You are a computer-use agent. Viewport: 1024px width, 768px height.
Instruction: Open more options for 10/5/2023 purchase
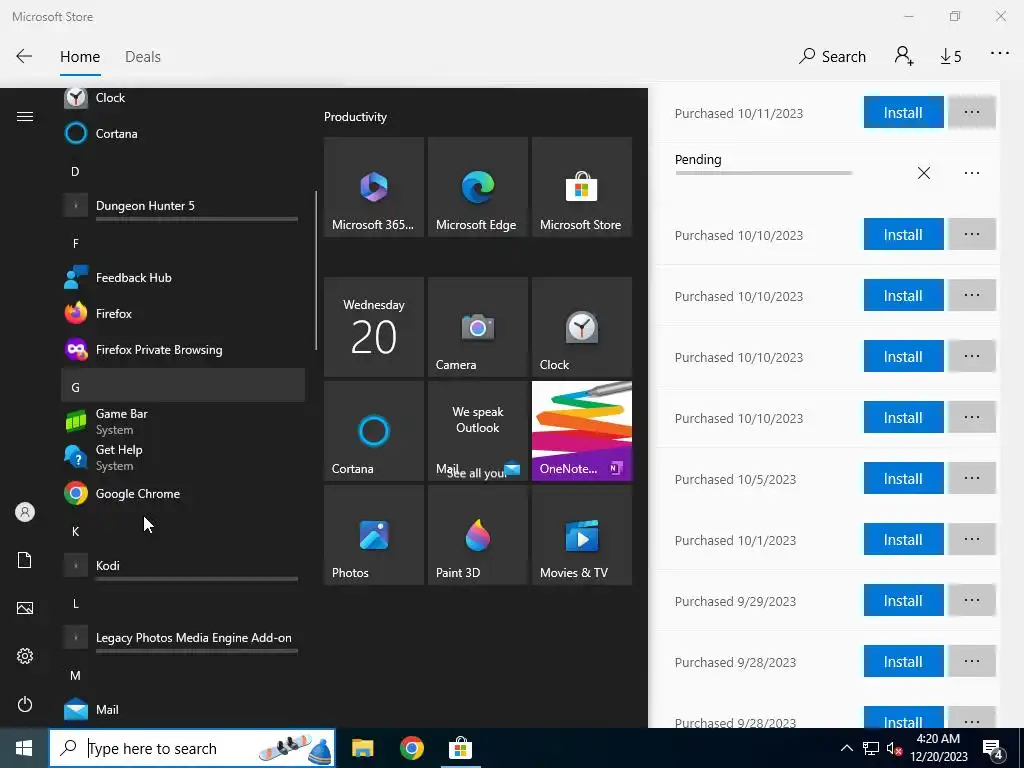972,479
